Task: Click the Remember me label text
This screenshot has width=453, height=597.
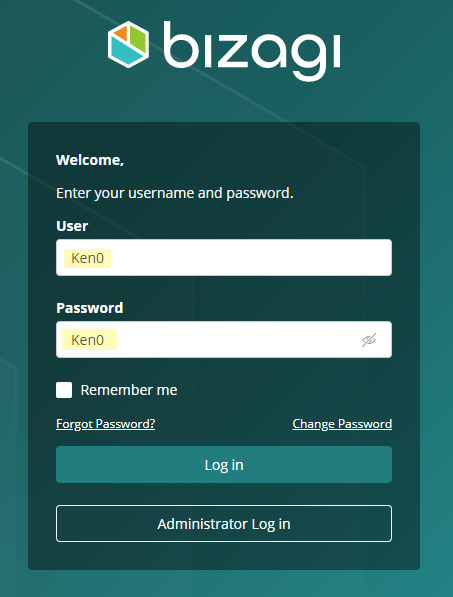Action: point(129,390)
